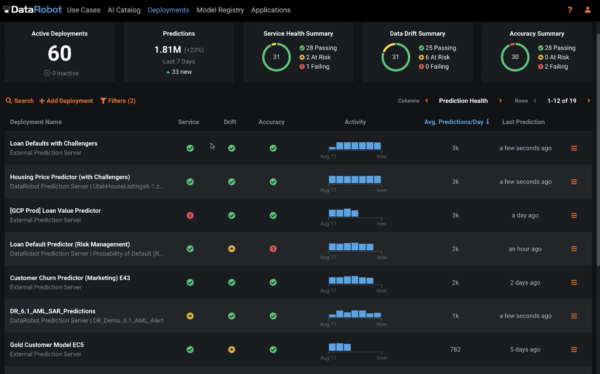Click '1 Failing' in Service Health Summary

pyautogui.click(x=314, y=67)
